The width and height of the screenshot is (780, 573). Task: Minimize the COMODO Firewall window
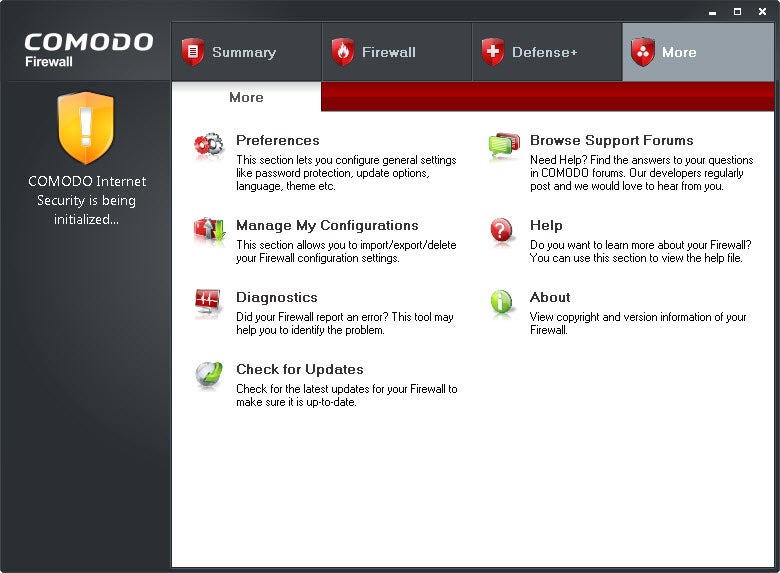[x=712, y=11]
